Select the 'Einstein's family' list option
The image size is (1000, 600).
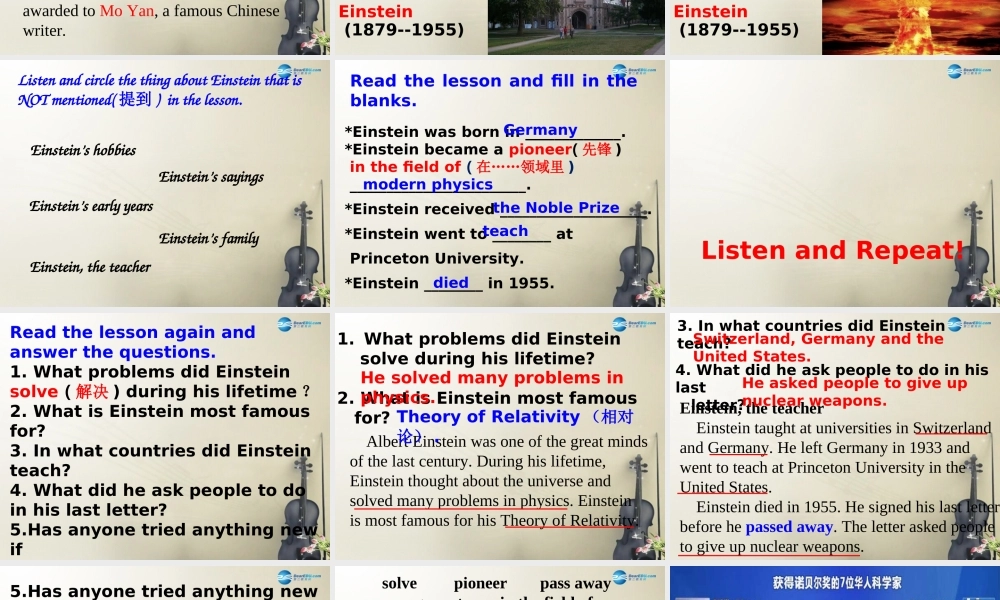point(209,239)
